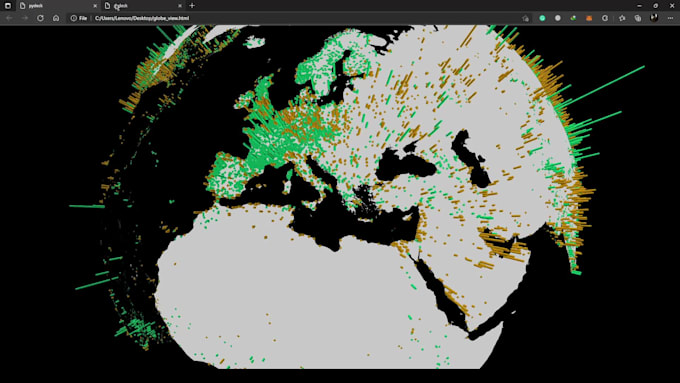Open the crescent-shaped extension icon
Viewport: 680px width, 383px height.
[605, 18]
